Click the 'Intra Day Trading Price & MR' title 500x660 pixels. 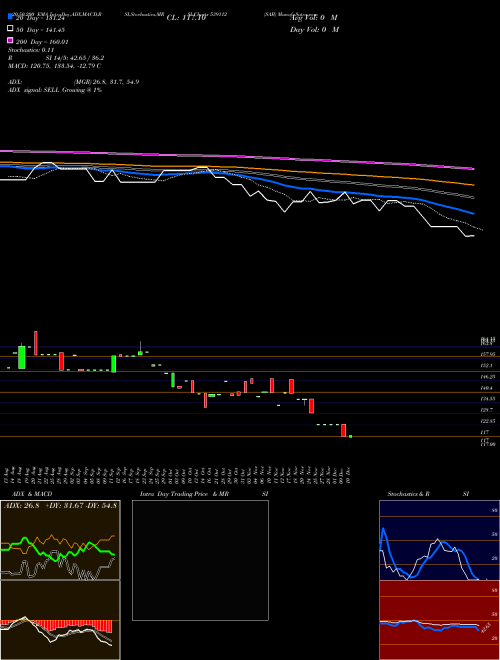tap(184, 494)
